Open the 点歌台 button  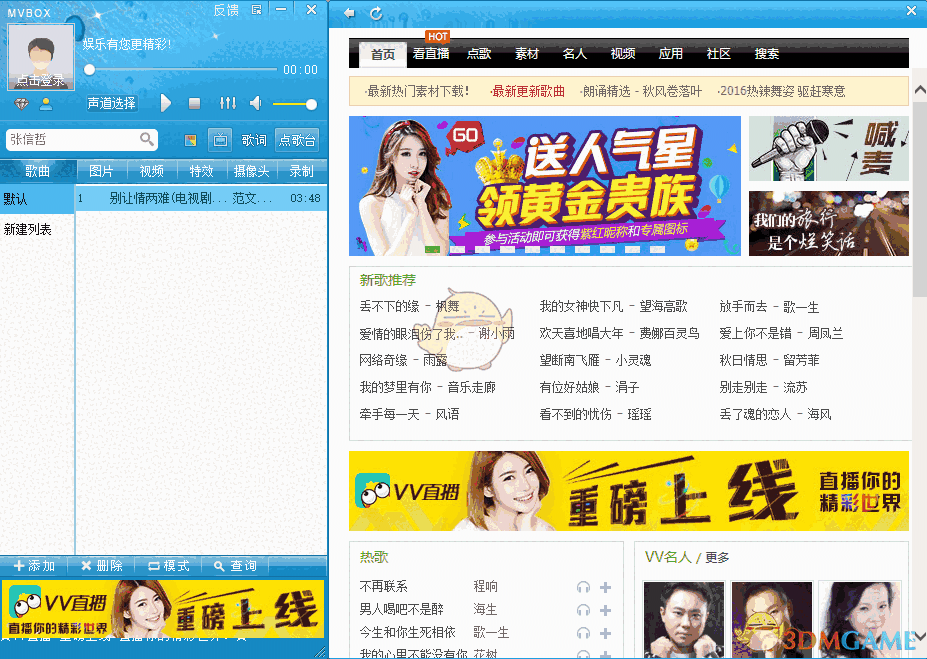tap(297, 140)
